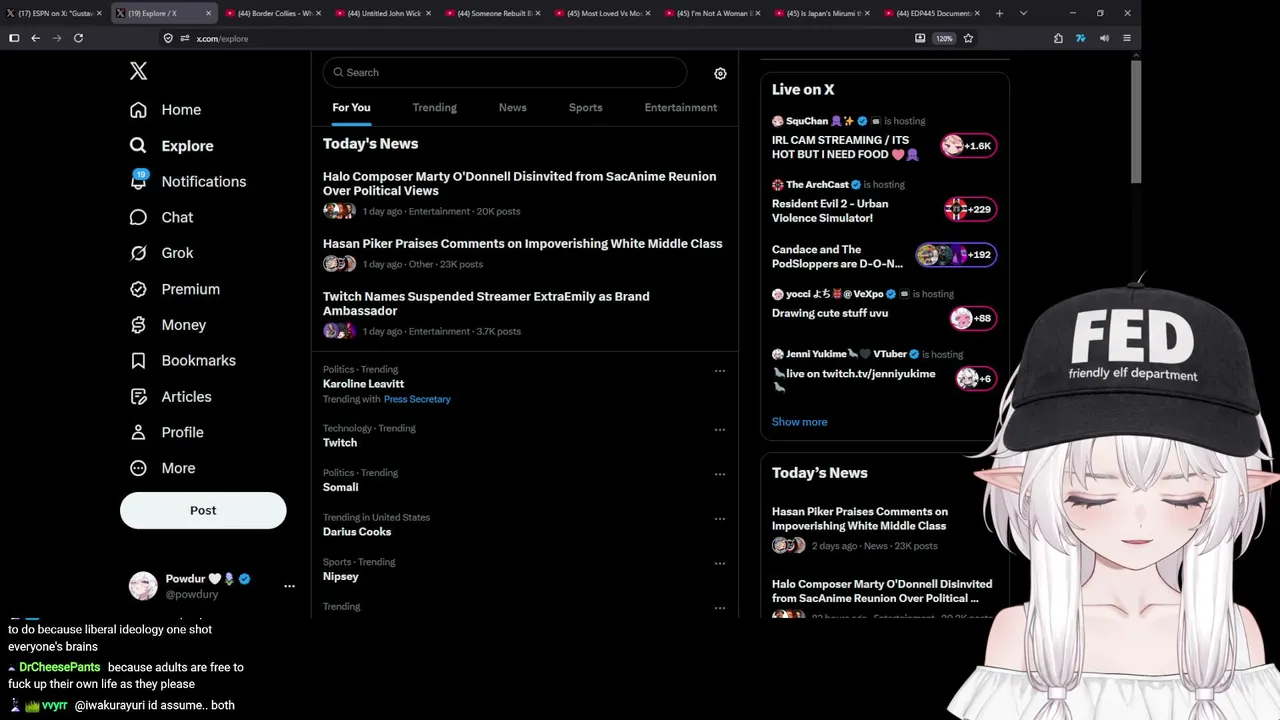Show more Live on X streams
Screen dimensions: 1280x720
(x=799, y=422)
